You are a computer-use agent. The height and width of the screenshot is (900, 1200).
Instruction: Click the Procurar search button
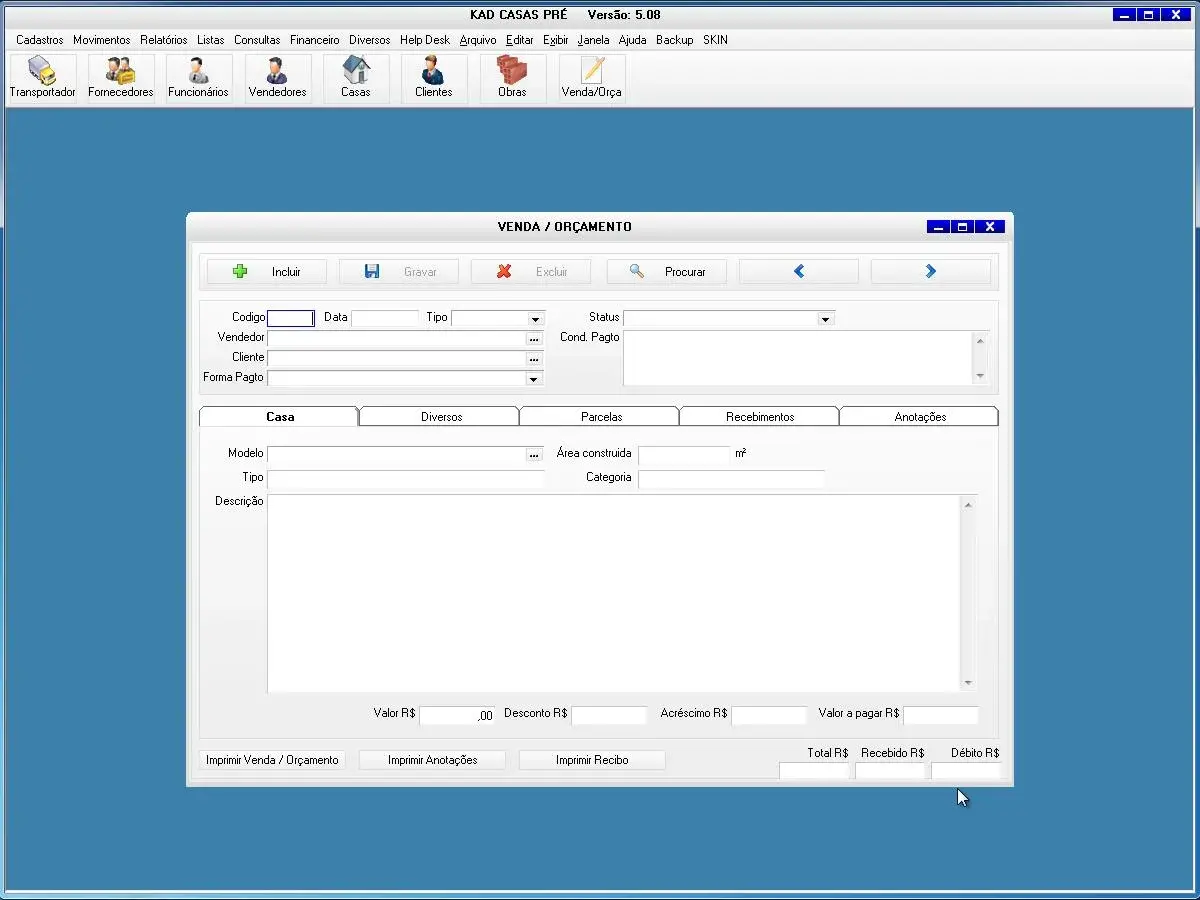(x=667, y=272)
